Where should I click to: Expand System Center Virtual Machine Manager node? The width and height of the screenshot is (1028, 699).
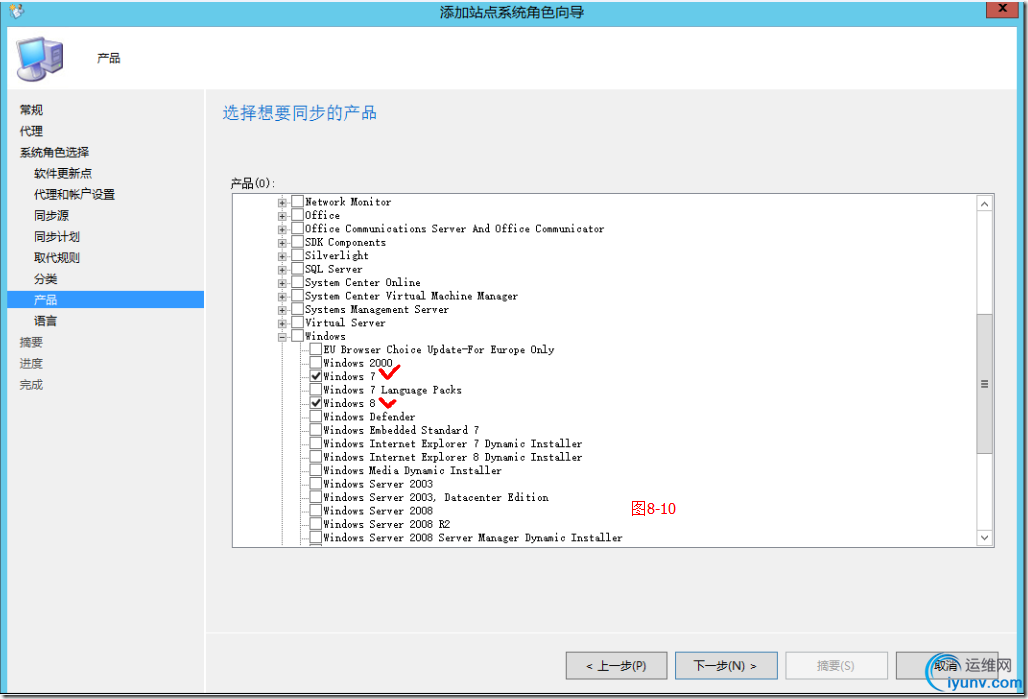click(282, 296)
